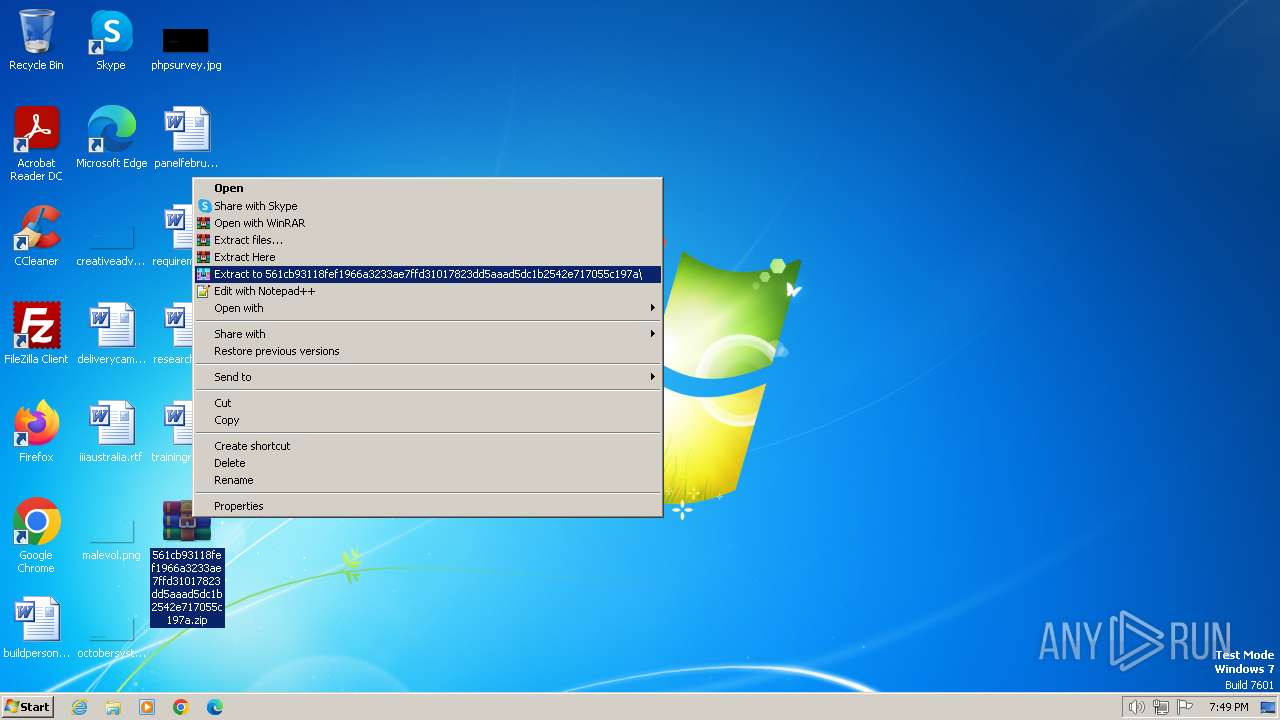Open the network status tray icon
The height and width of the screenshot is (720, 1280).
tap(1161, 707)
